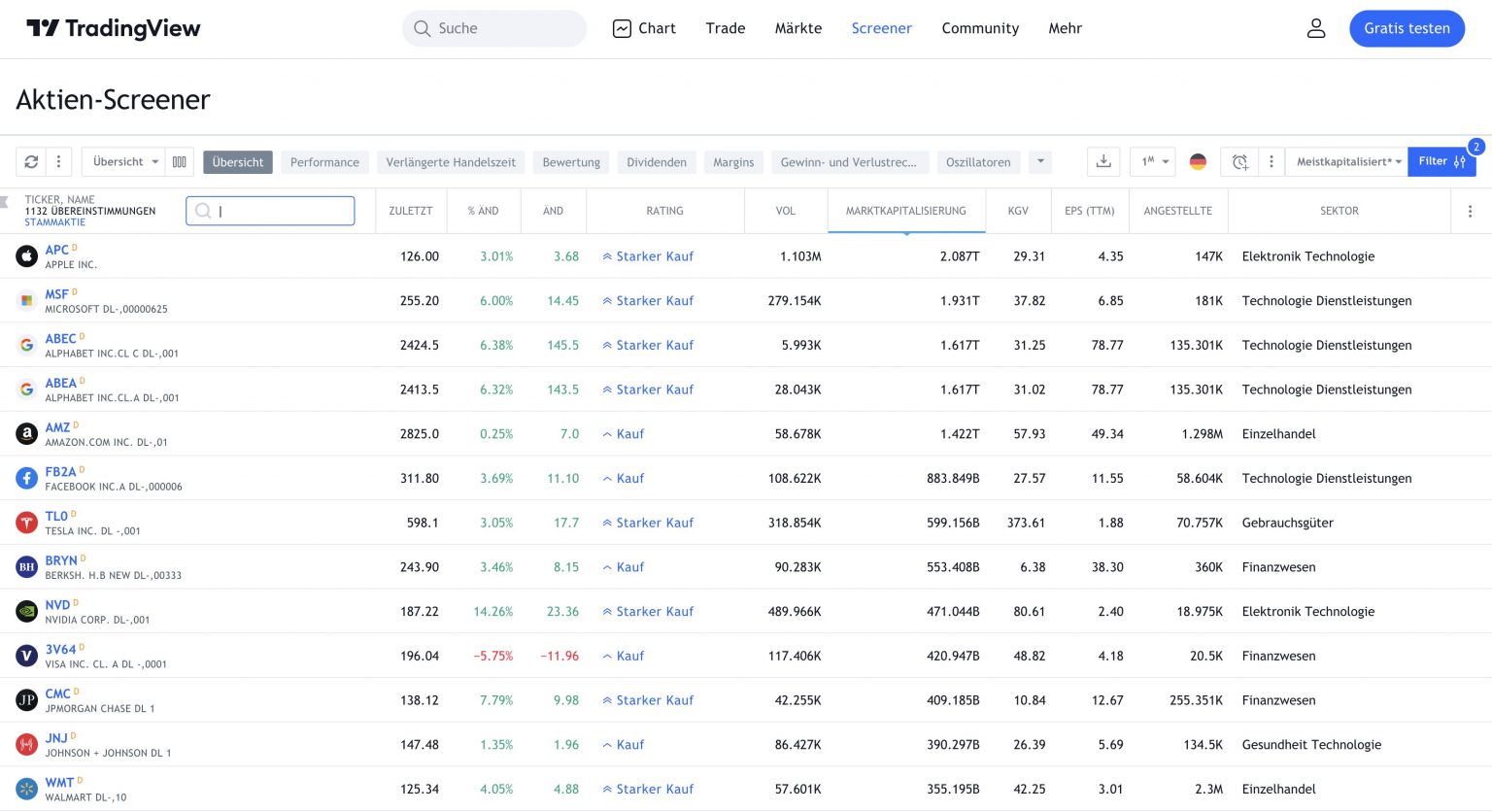Sort by RATING column header
Viewport: 1492px width, 812px height.
665,211
